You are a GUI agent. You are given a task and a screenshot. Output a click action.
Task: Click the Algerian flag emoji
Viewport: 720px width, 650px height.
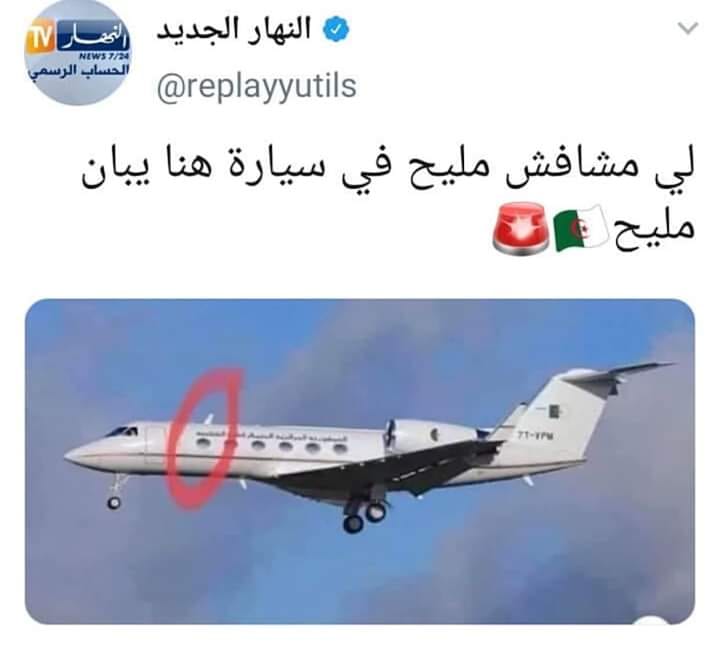tap(581, 228)
